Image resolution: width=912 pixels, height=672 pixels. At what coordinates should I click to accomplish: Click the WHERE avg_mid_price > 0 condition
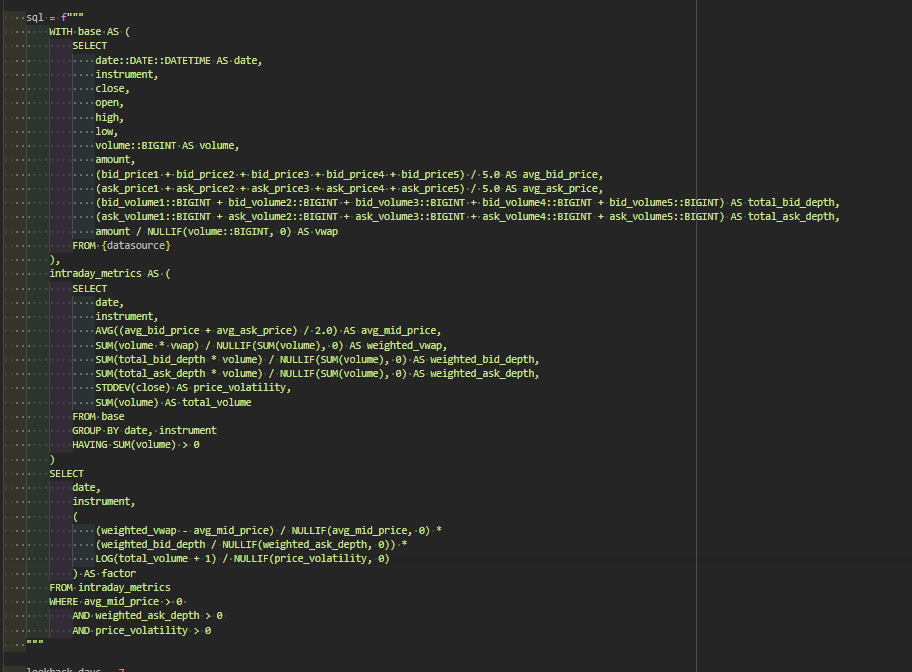[x=116, y=601]
